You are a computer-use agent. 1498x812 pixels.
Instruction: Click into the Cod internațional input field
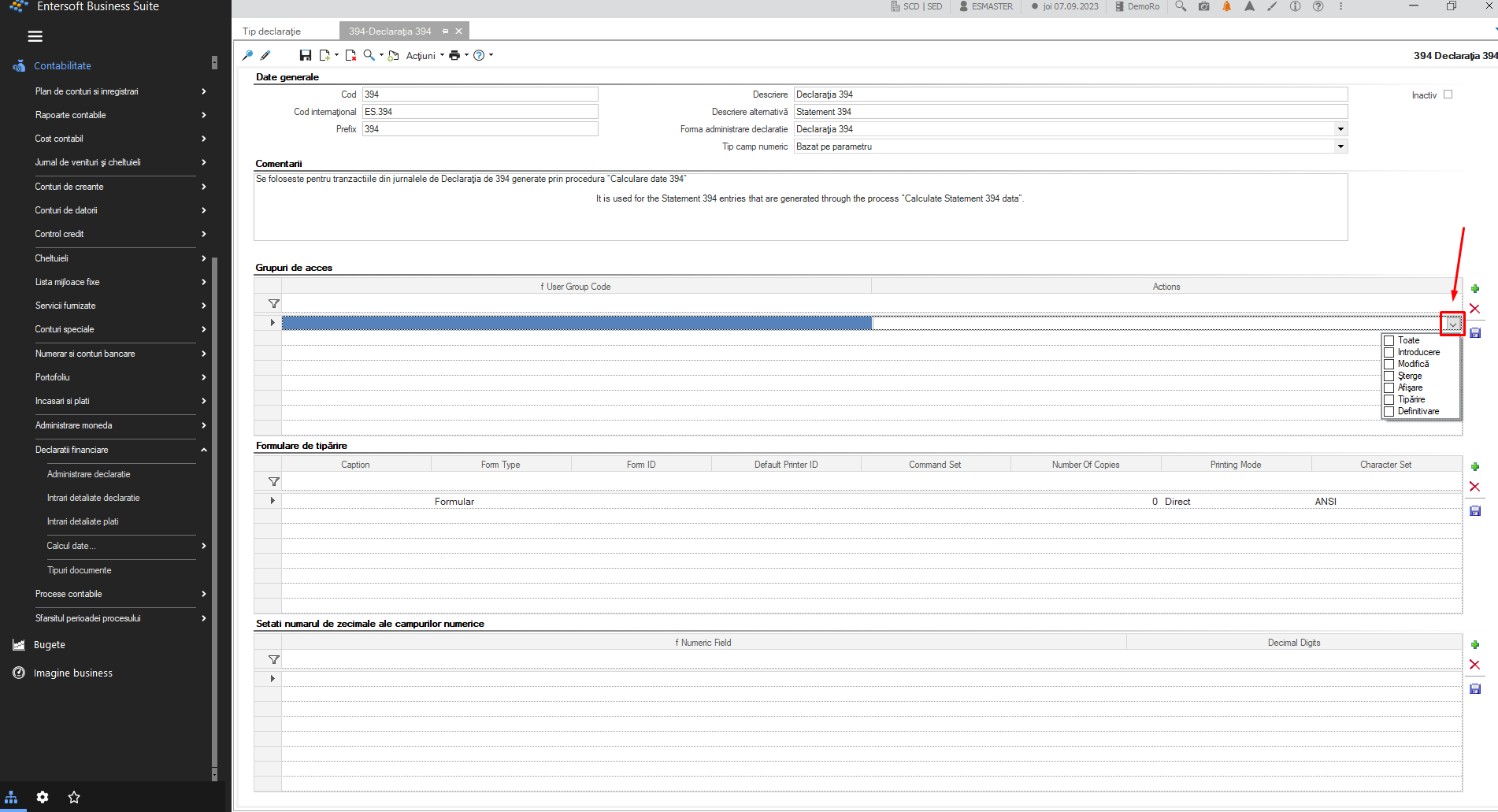(480, 112)
